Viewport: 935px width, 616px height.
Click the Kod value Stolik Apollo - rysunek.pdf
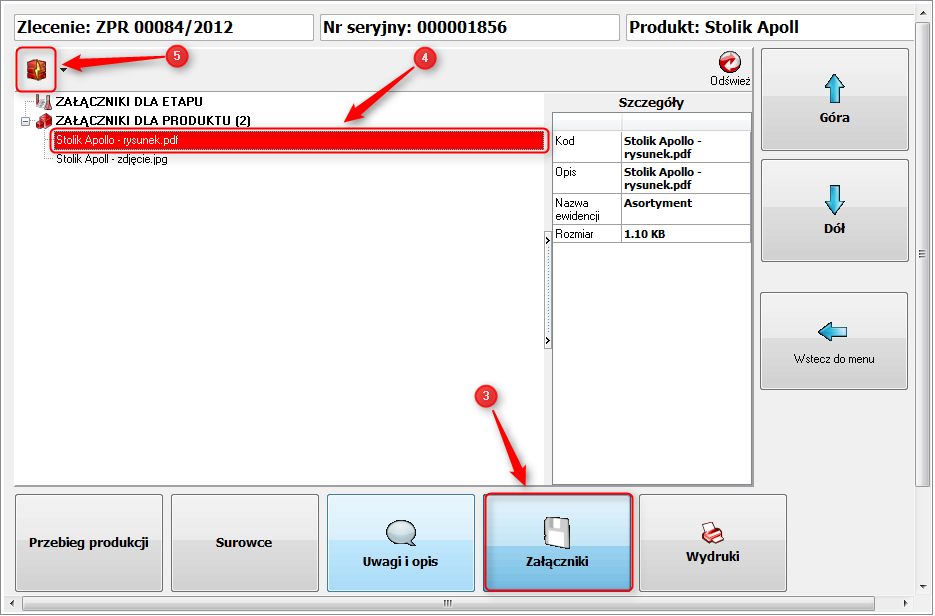click(686, 147)
